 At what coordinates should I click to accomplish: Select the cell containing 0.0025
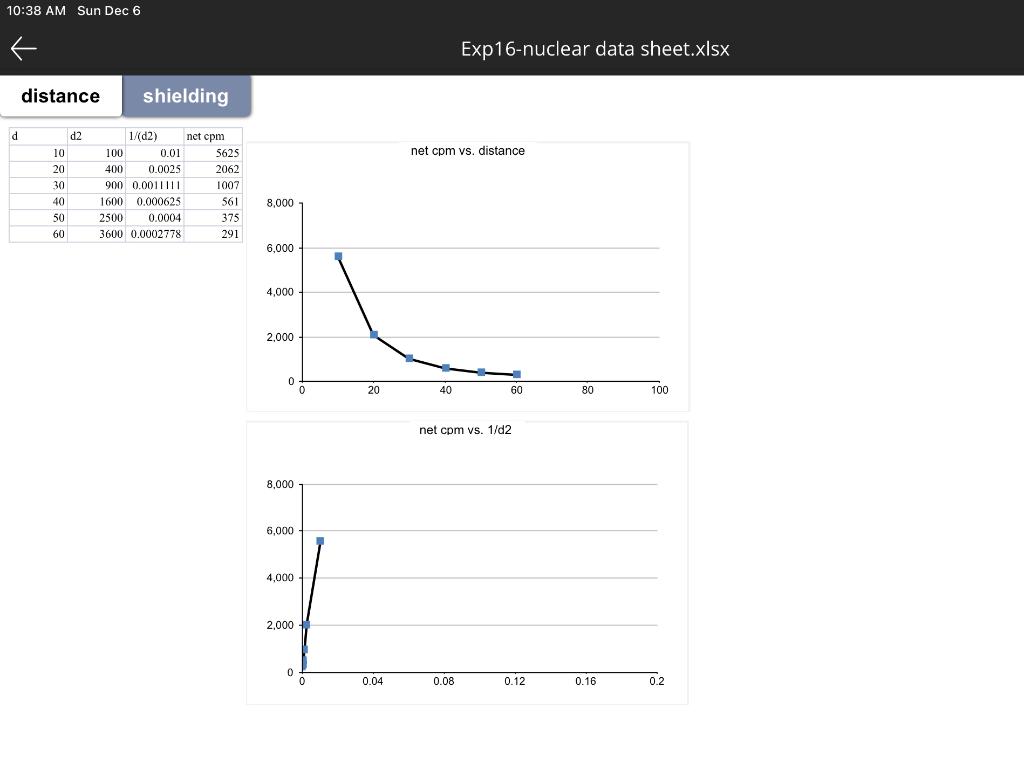coord(155,169)
